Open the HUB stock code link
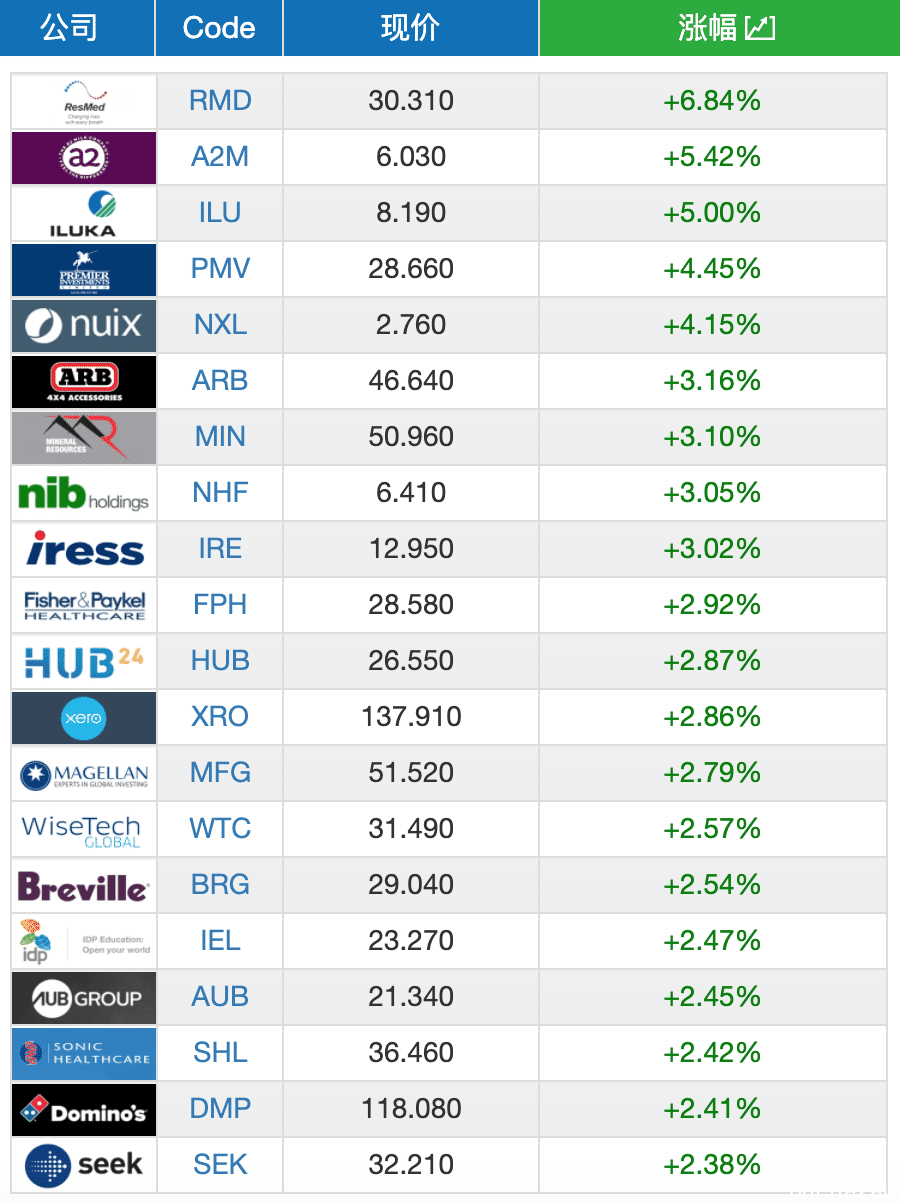Image resolution: width=900 pixels, height=1202 pixels. [220, 661]
